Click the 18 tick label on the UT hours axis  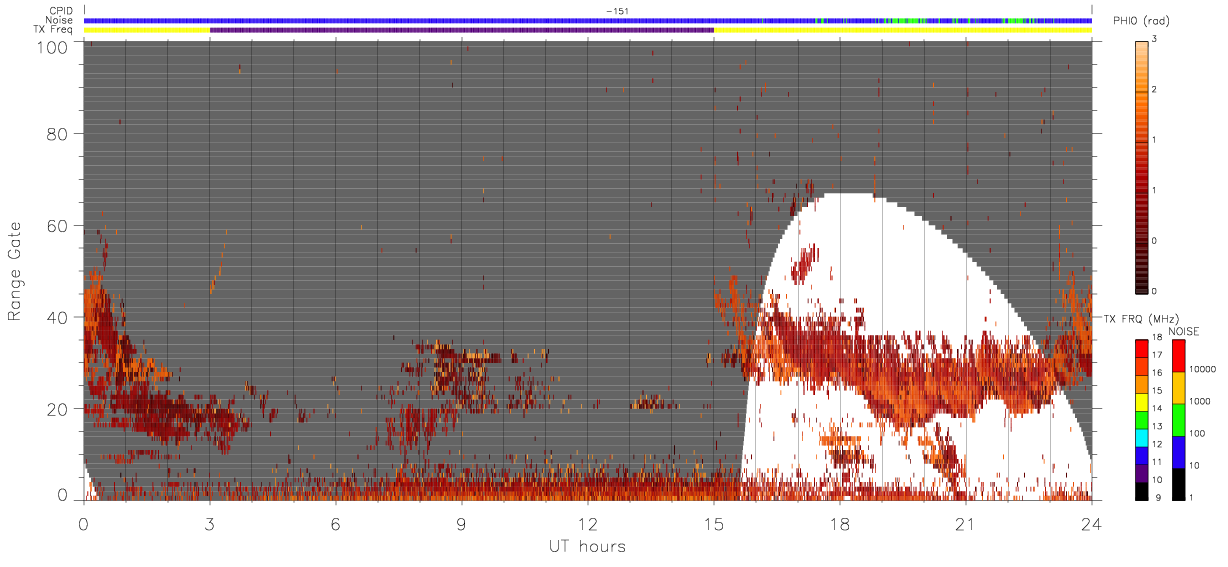pos(840,523)
